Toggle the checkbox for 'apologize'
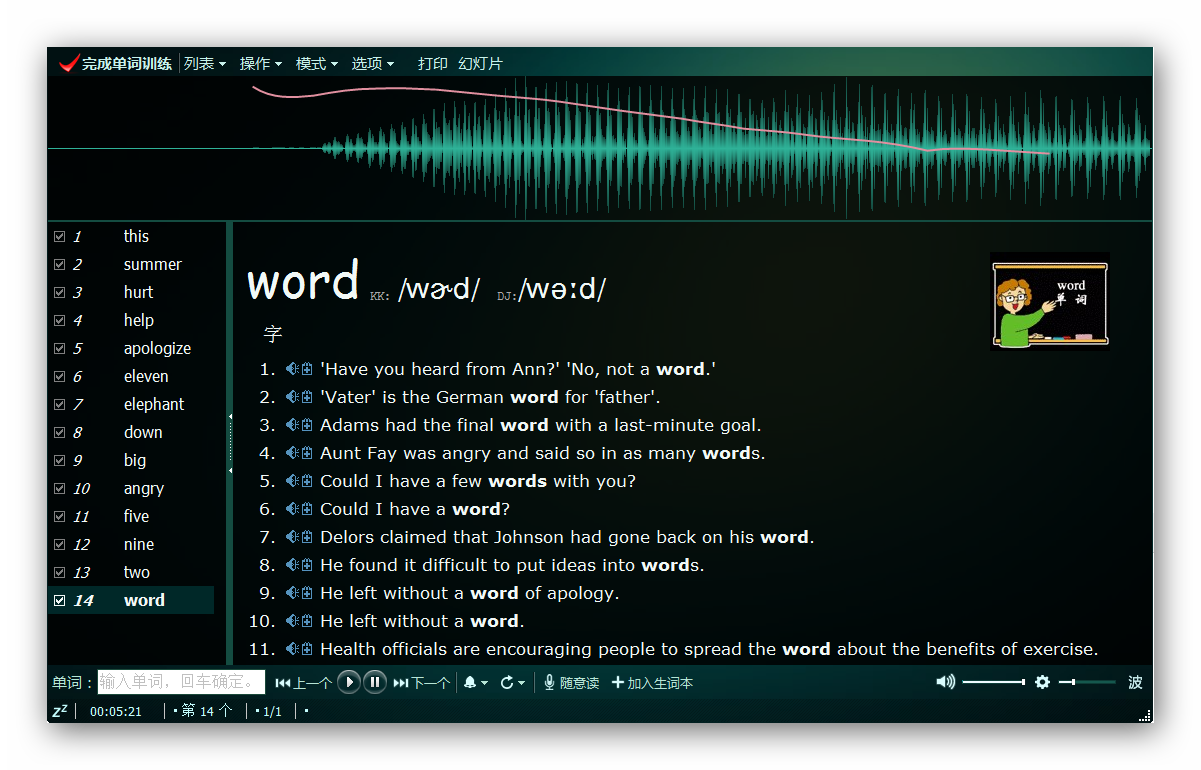 (x=60, y=349)
